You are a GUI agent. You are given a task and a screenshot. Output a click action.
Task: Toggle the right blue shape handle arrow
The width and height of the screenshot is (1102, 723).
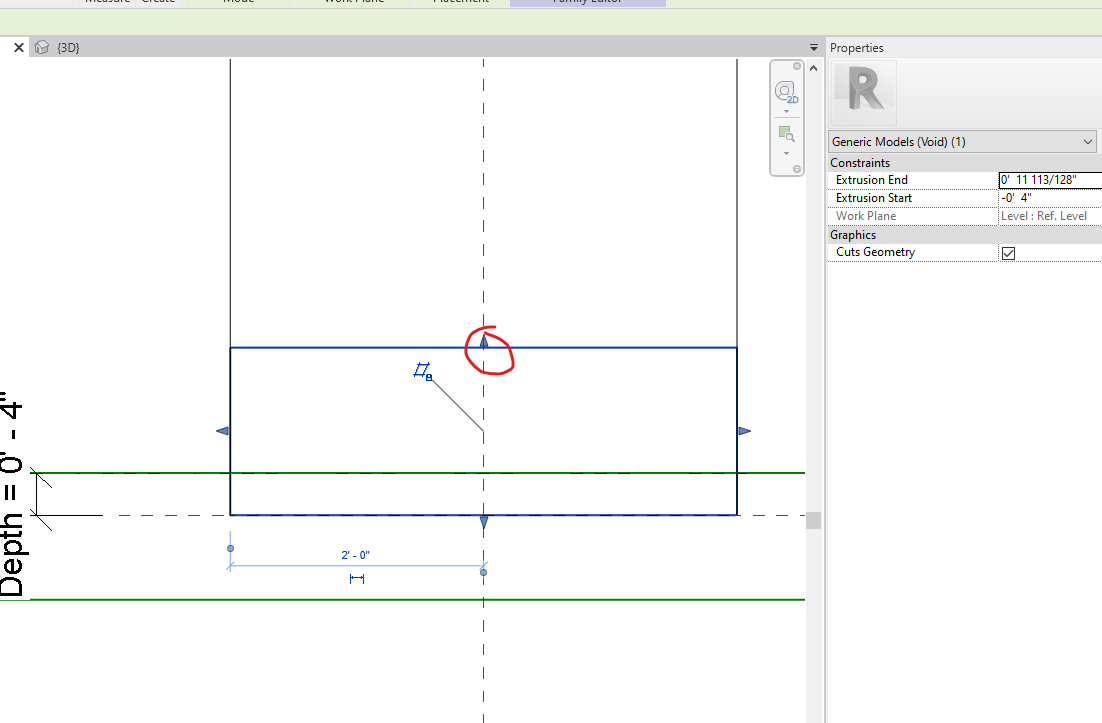745,431
